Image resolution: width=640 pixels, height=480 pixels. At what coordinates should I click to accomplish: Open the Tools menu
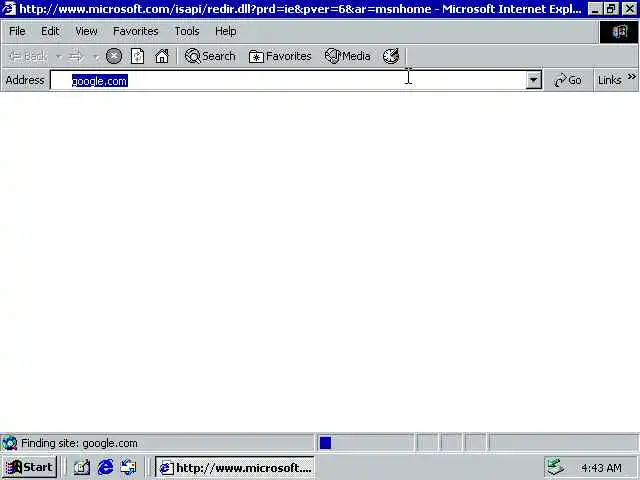[187, 31]
